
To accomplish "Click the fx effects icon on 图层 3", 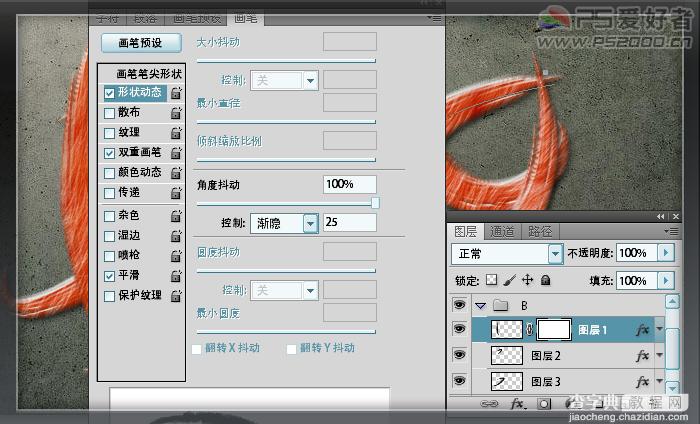I will [x=643, y=382].
